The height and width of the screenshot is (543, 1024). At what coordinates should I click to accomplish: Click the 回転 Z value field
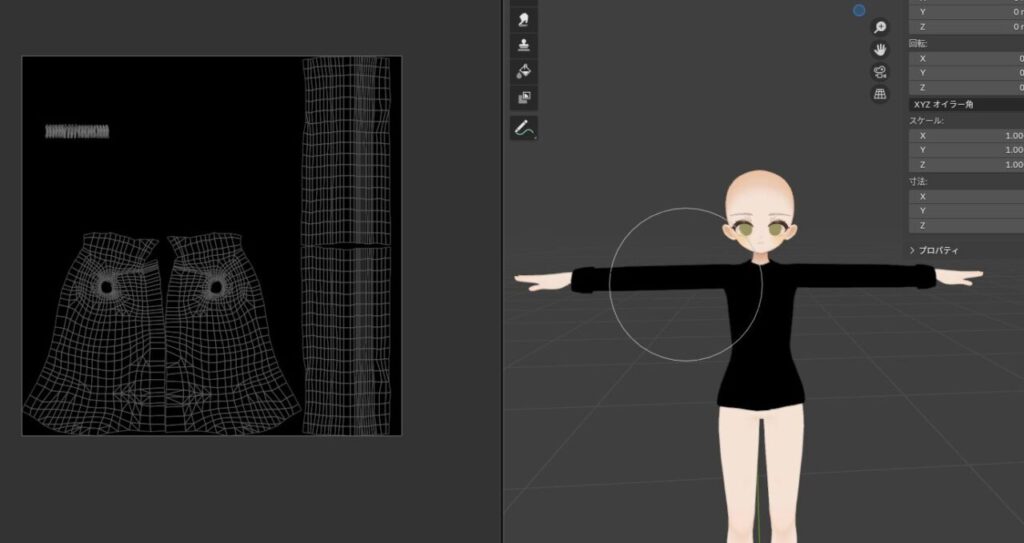pos(965,87)
